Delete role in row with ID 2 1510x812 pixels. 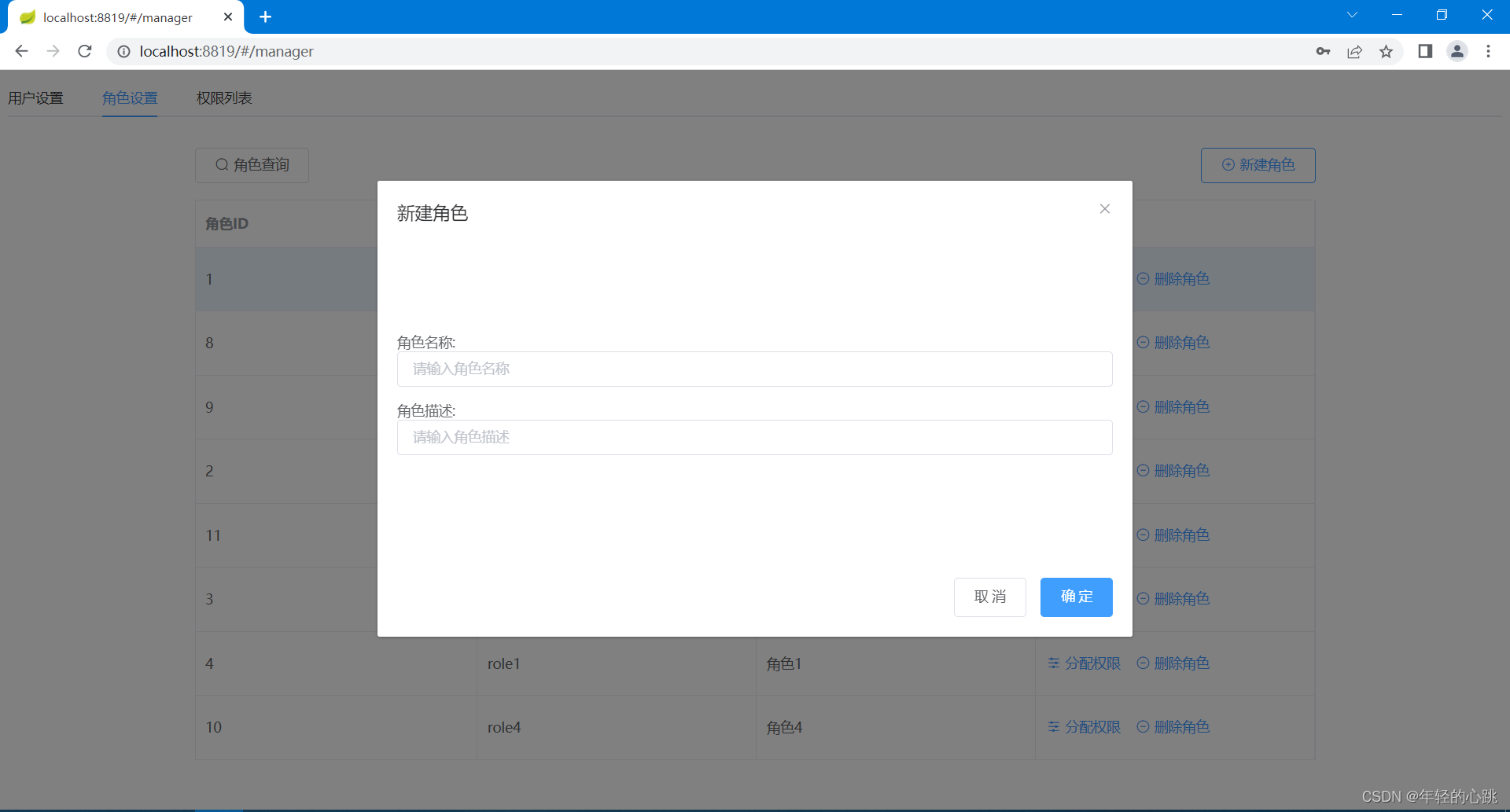coord(1173,471)
